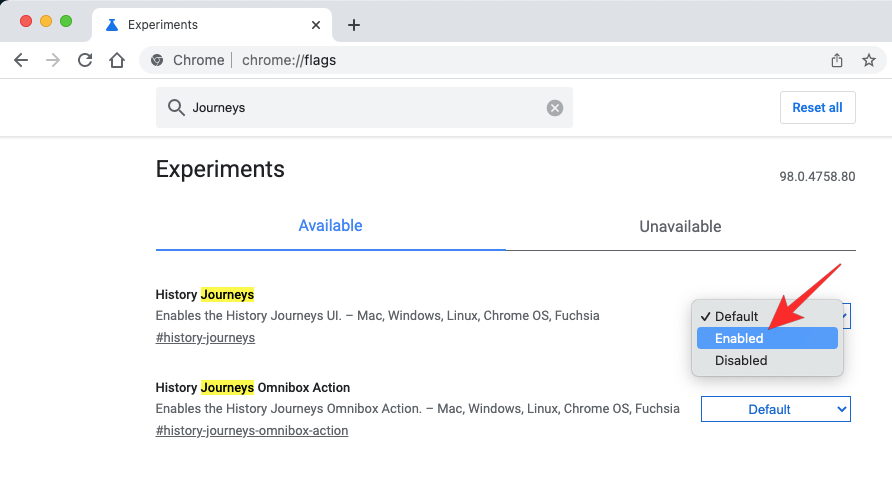
Task: Open the #history-journeys-omnibox-action link
Action: [x=252, y=431]
